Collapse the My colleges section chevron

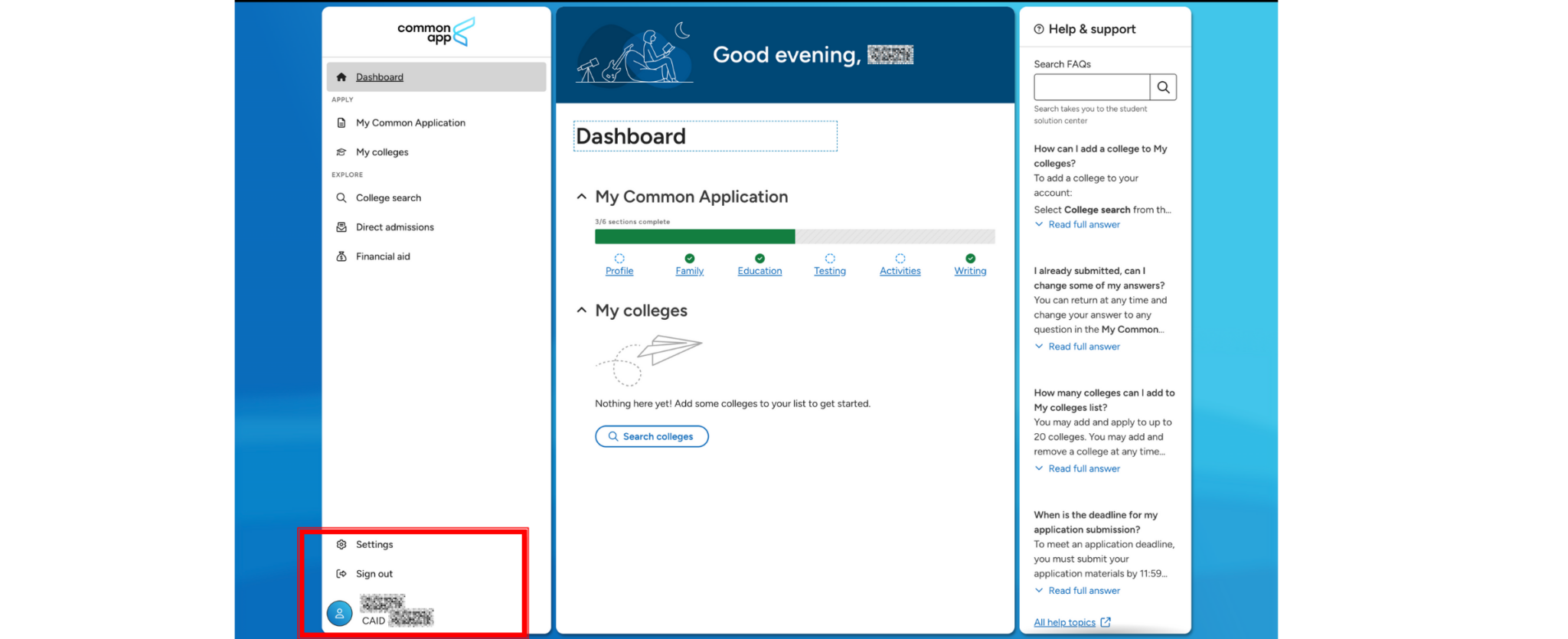pyautogui.click(x=582, y=310)
